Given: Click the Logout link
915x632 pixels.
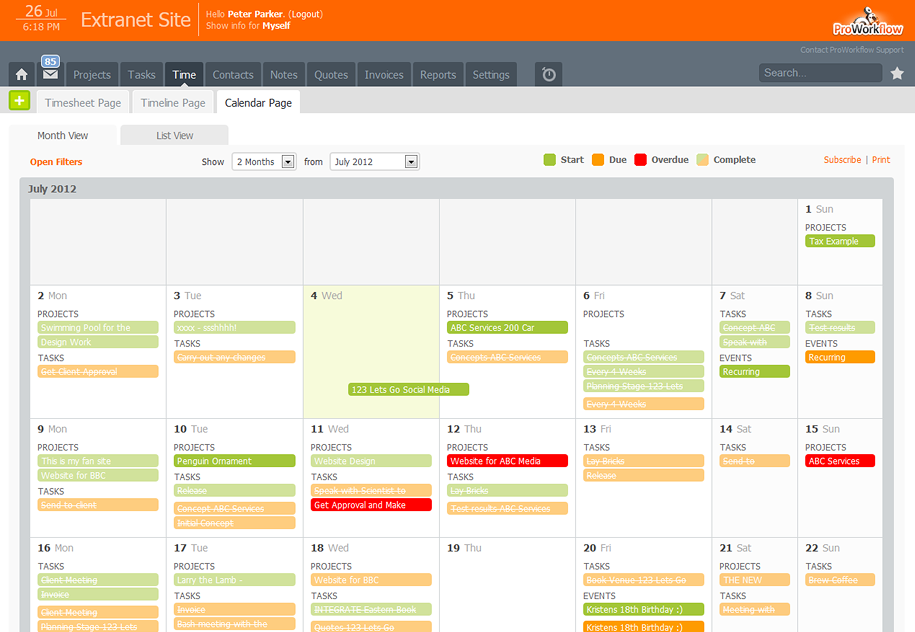Looking at the screenshot, I should [x=305, y=14].
